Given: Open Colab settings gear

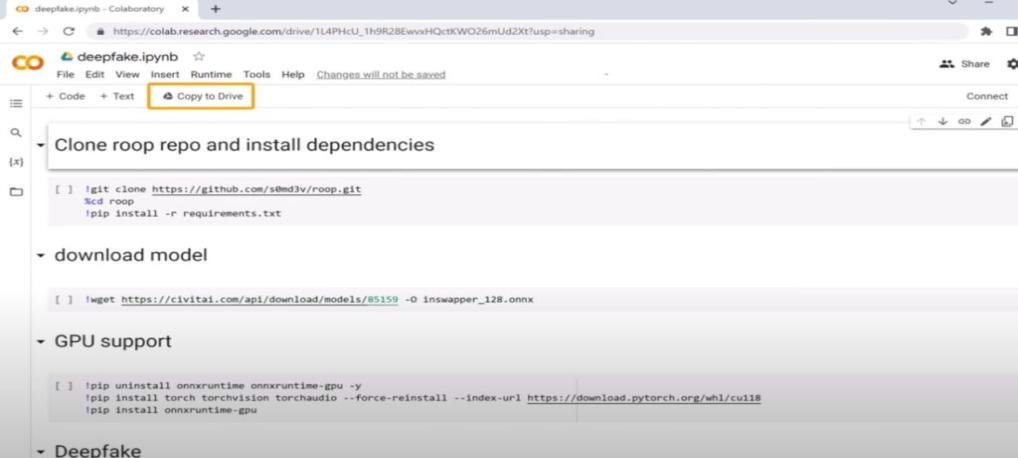Looking at the screenshot, I should coord(1012,64).
